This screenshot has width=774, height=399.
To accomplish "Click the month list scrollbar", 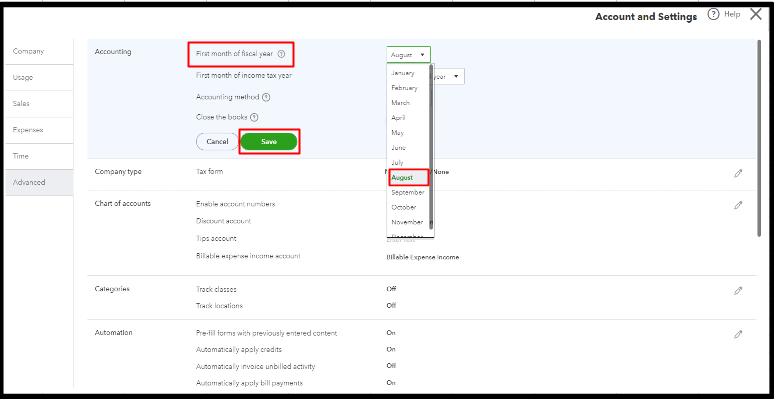I will point(432,146).
